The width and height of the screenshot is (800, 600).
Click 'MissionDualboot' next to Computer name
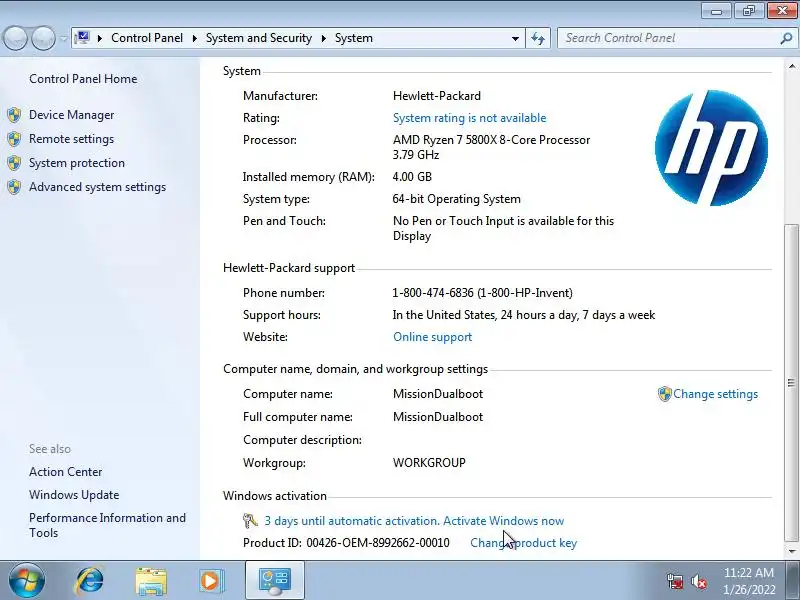(438, 394)
